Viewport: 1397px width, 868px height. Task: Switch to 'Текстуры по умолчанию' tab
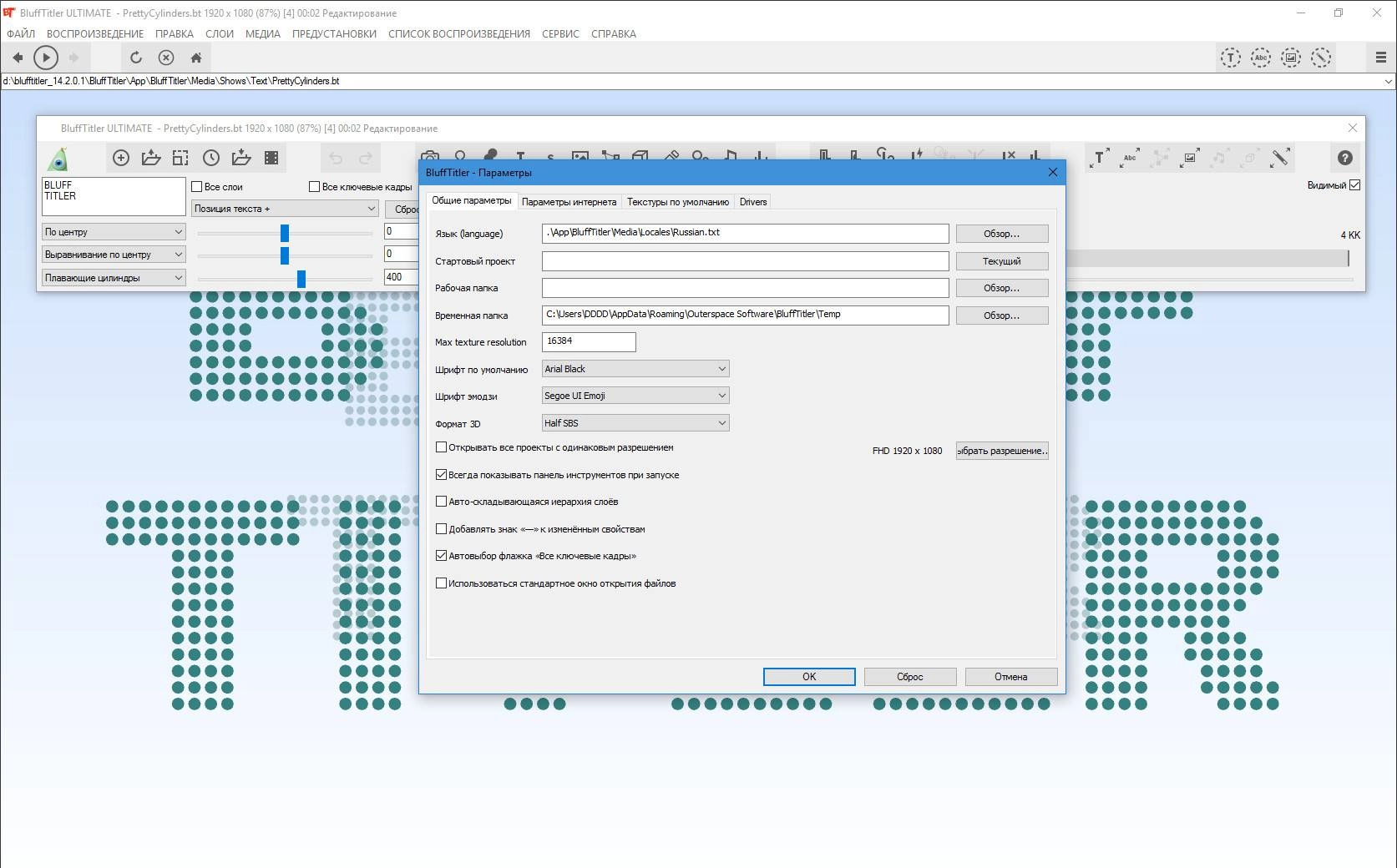pos(678,202)
